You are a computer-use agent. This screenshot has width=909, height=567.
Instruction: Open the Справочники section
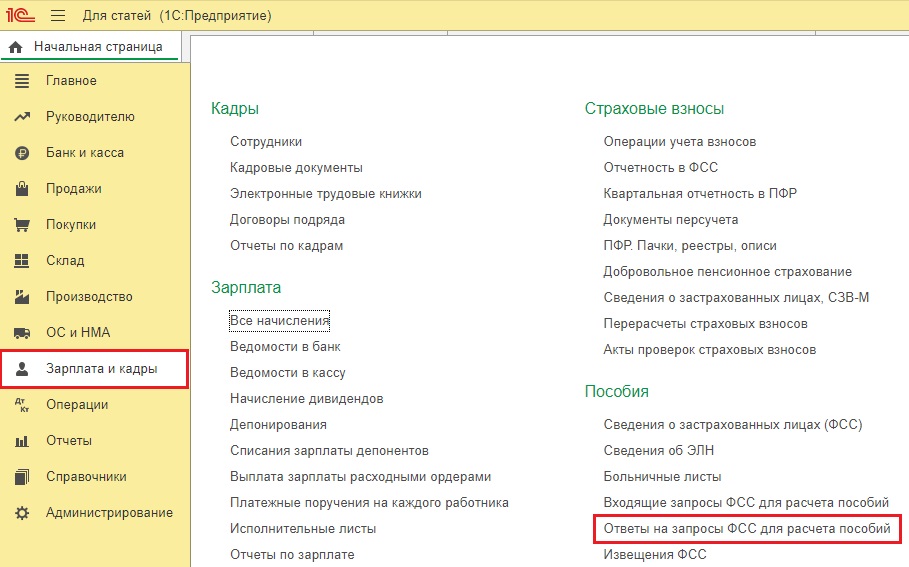pos(86,477)
